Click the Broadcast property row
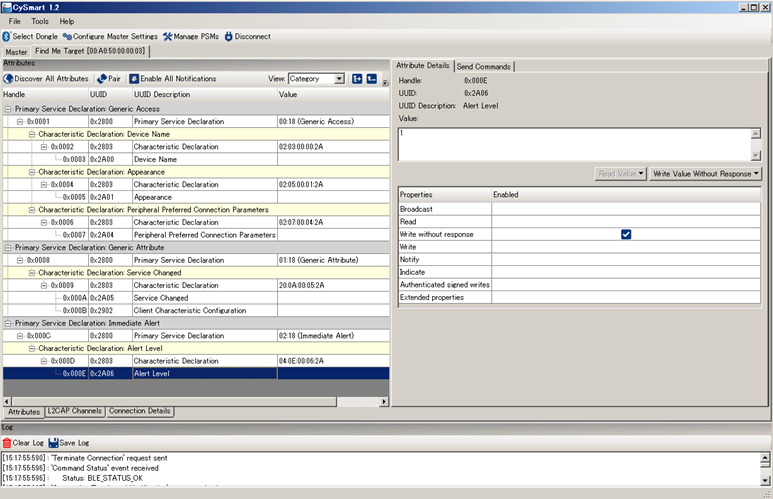This screenshot has height=499, width=773. coord(579,209)
